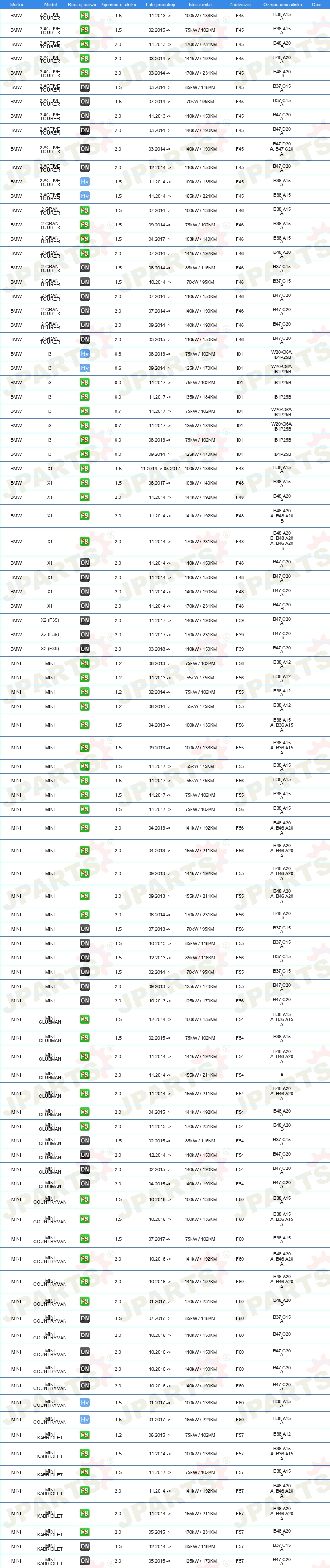This screenshot has height=1568, width=330.
Task: Click ON icon in X2 (F39) 03.2018 row
Action: pyautogui.click(x=85, y=649)
